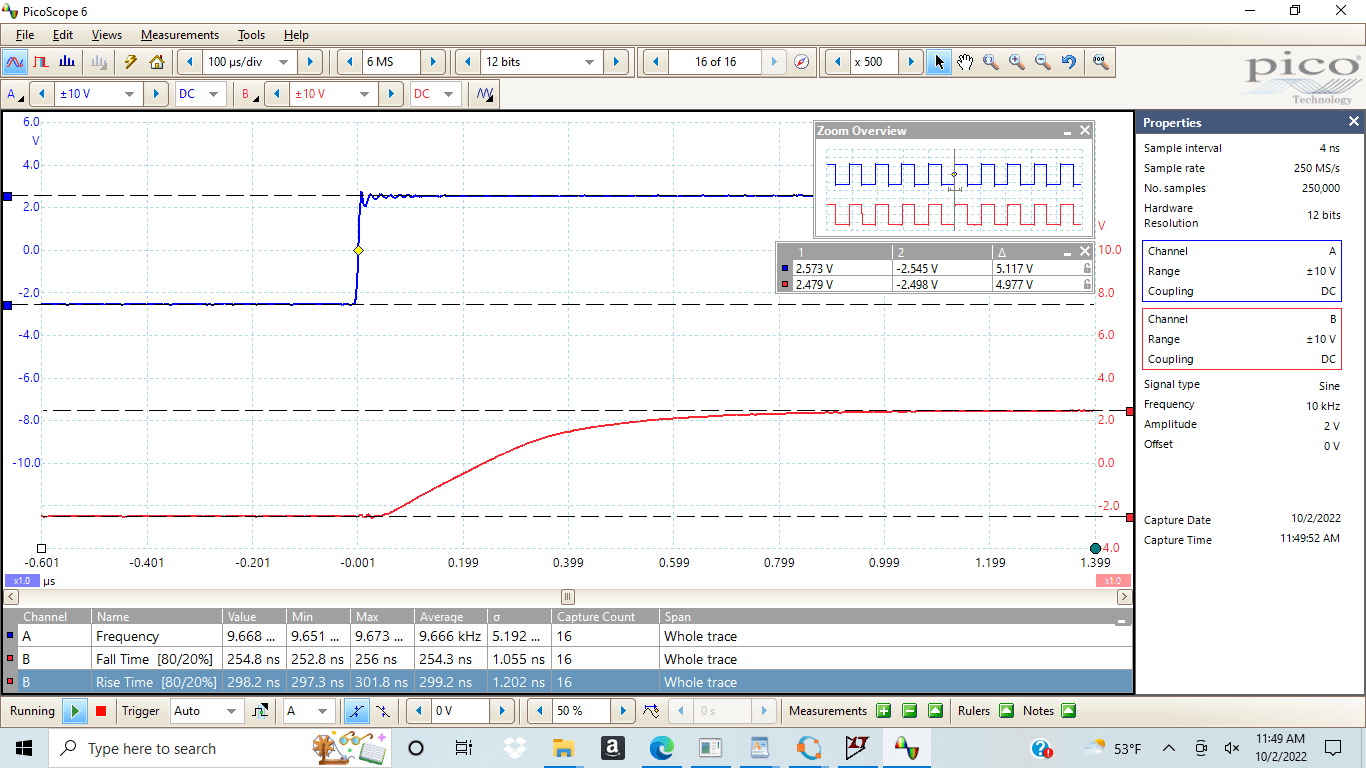Increase timebase with right arrow
Image resolution: width=1366 pixels, height=768 pixels.
(x=311, y=62)
